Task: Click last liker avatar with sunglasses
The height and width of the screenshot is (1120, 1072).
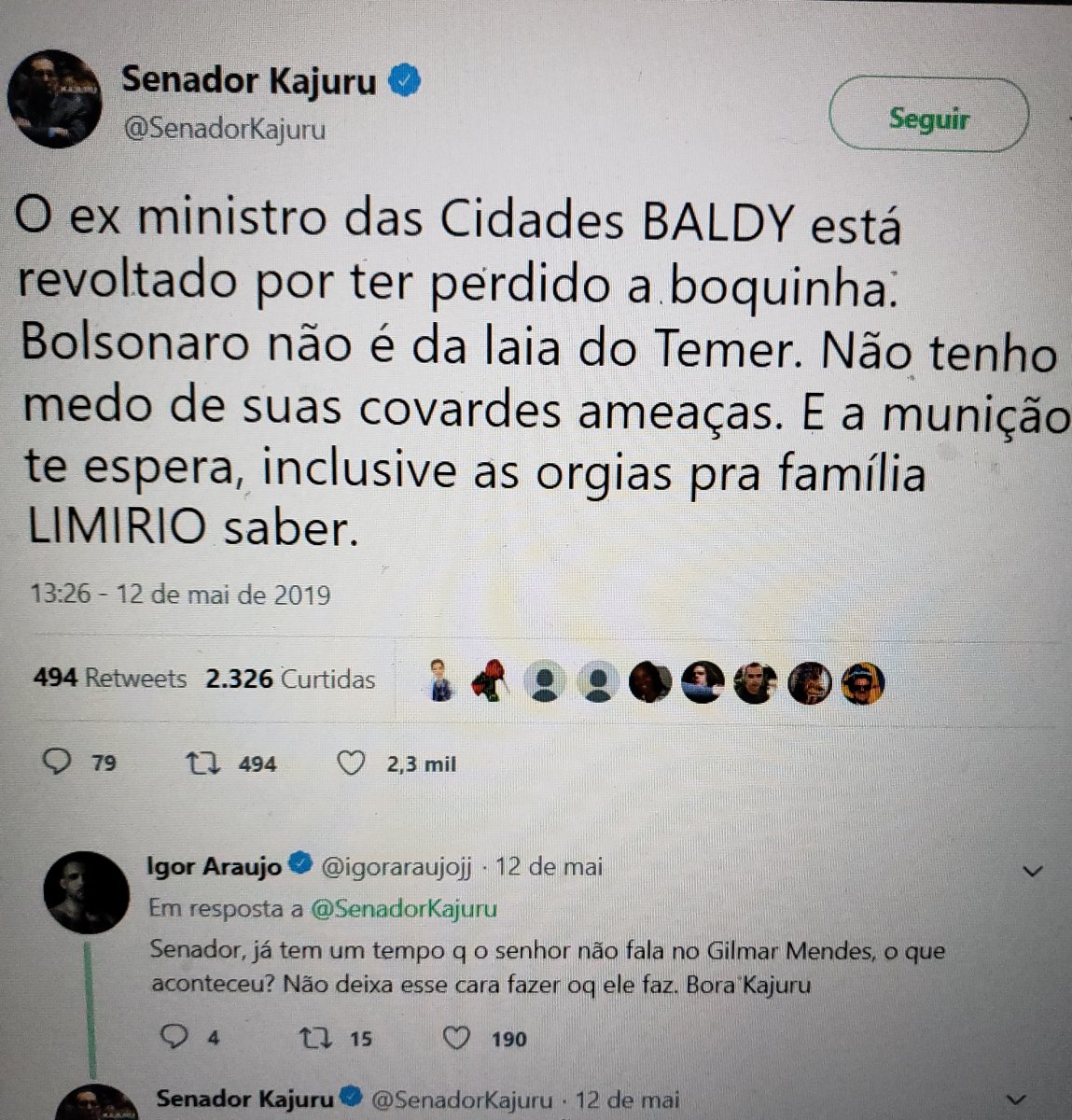Action: [x=862, y=683]
